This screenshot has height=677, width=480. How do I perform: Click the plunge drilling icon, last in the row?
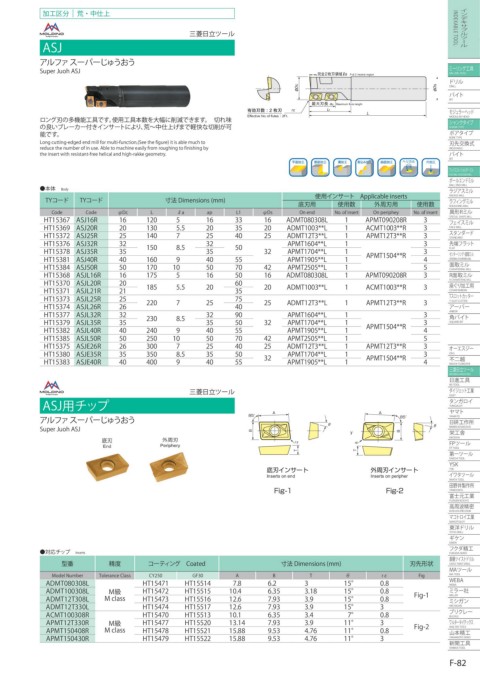click(x=430, y=167)
